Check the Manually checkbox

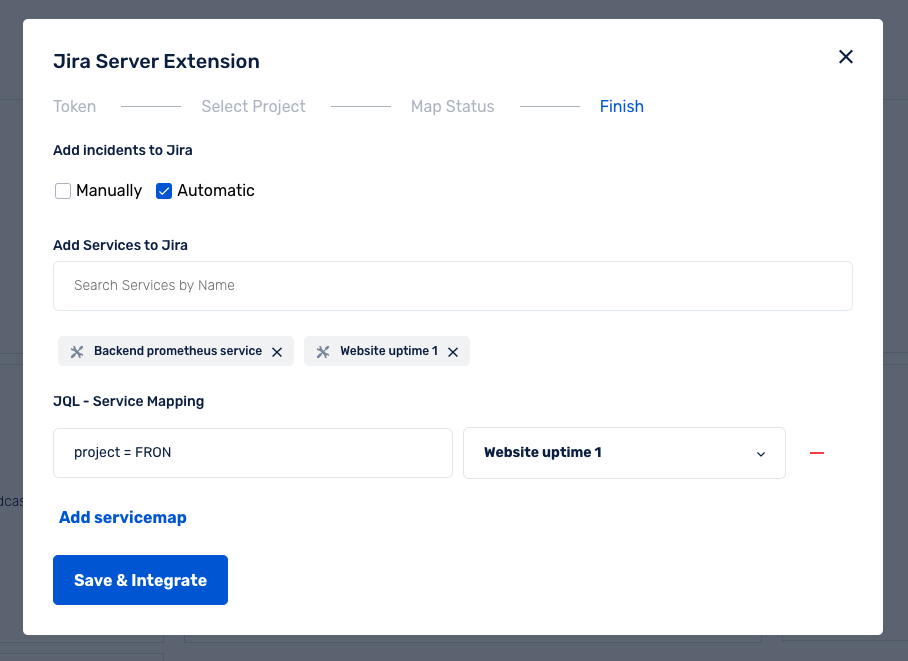point(63,191)
